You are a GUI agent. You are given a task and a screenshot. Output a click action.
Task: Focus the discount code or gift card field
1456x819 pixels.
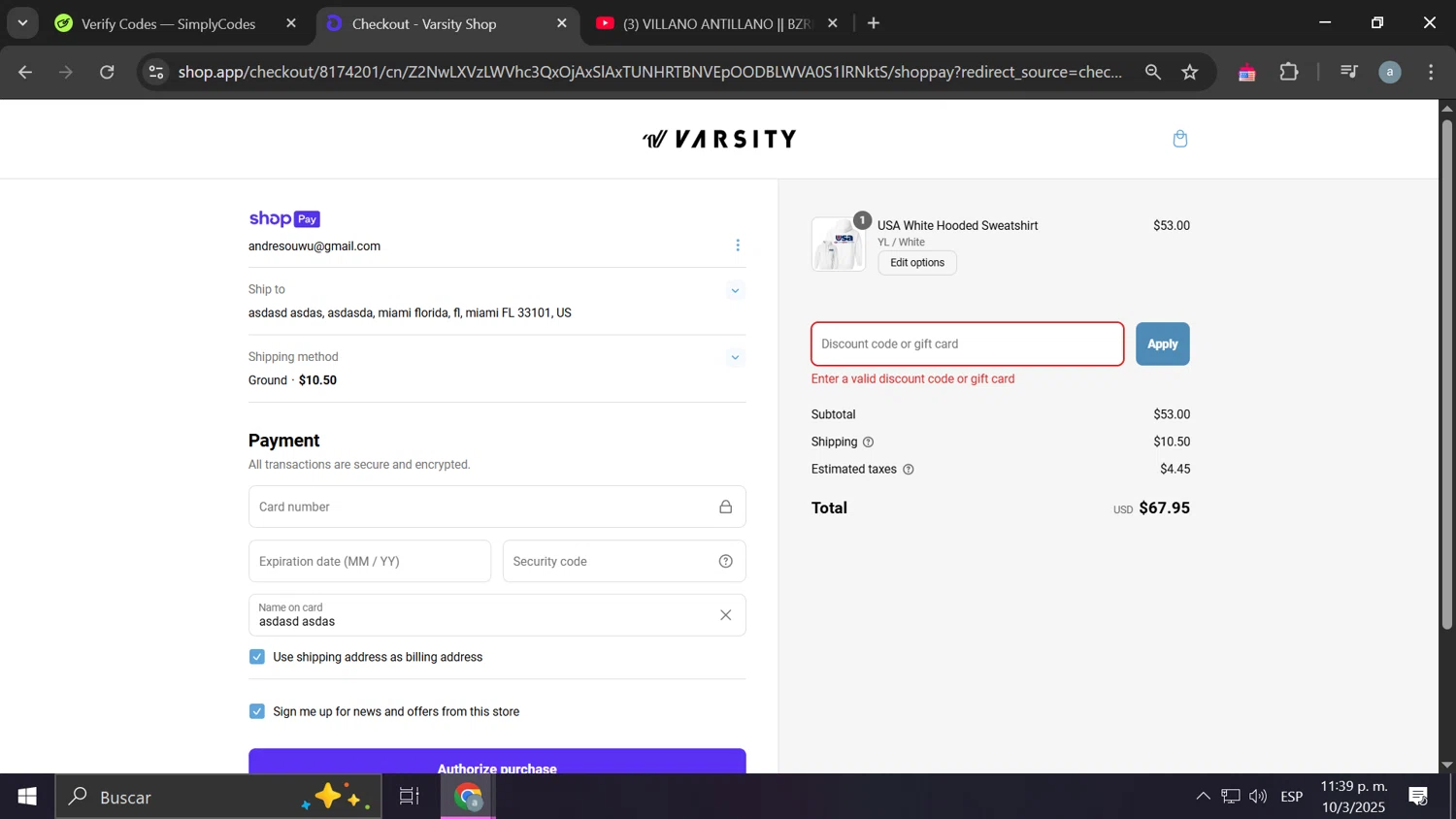click(x=968, y=344)
